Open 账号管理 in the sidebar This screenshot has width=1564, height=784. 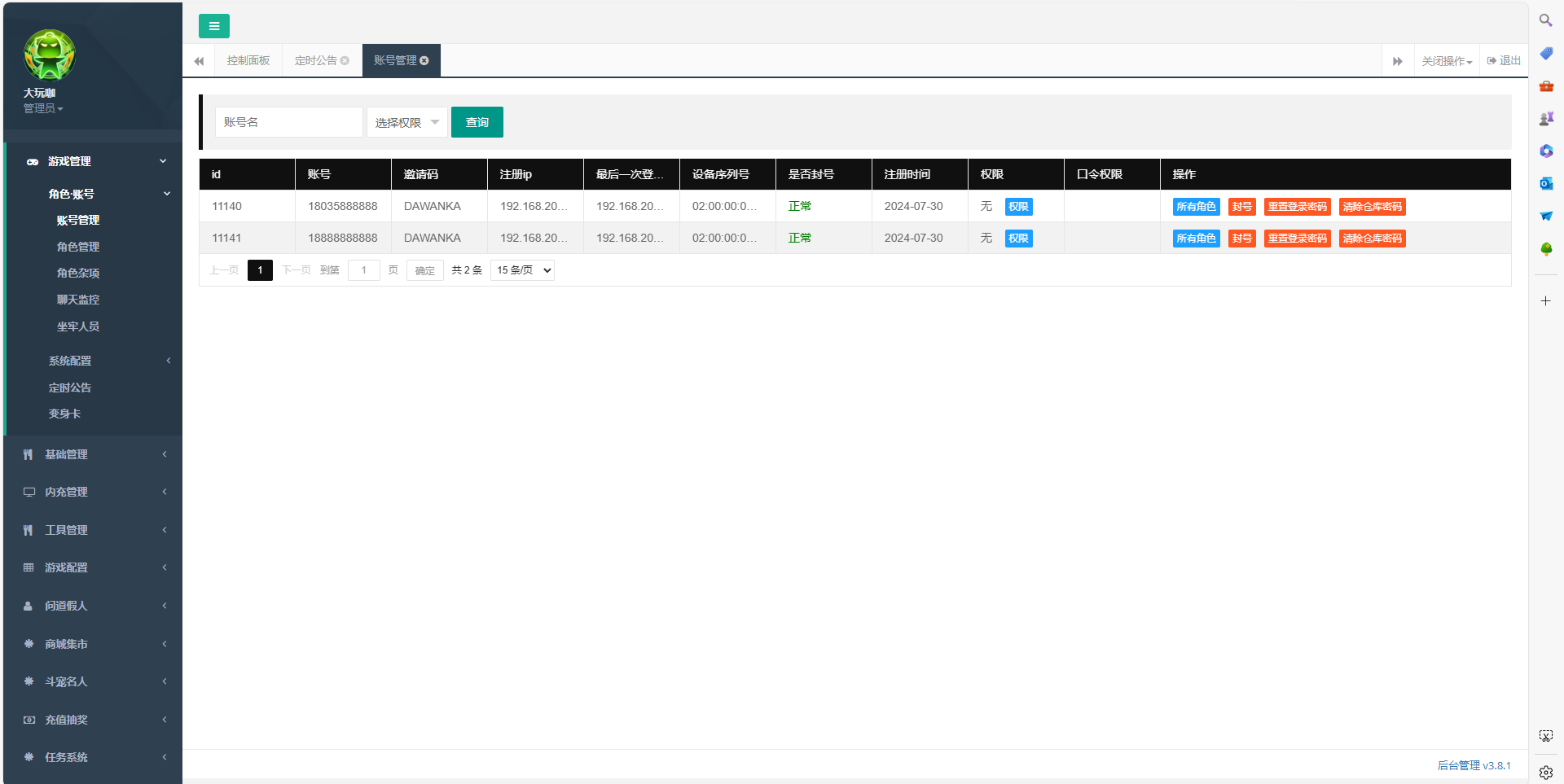(x=78, y=220)
